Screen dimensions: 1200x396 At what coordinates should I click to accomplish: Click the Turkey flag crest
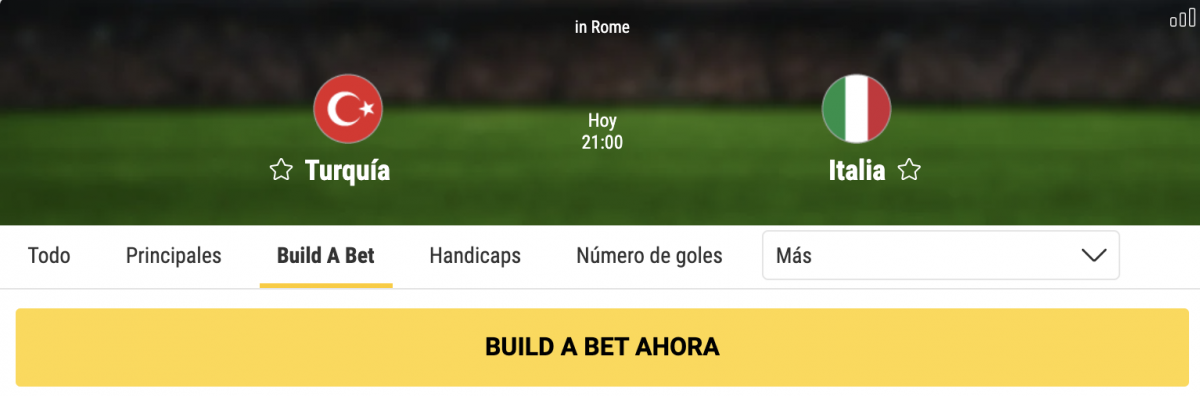pos(348,108)
